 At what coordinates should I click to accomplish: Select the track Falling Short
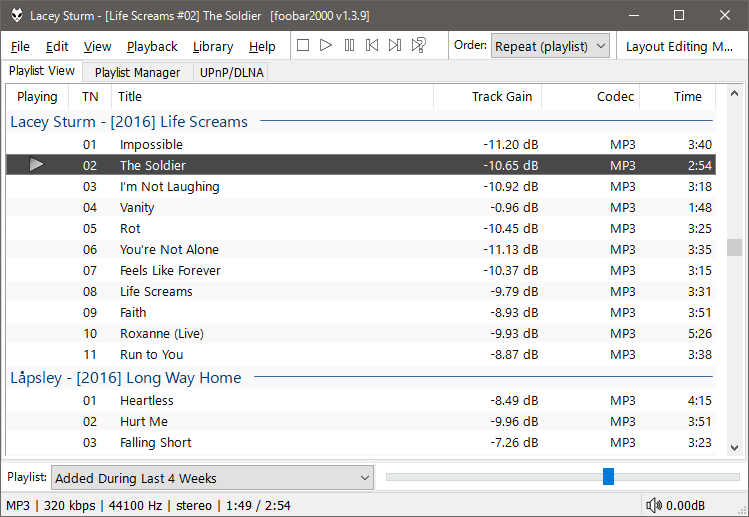tap(361, 442)
